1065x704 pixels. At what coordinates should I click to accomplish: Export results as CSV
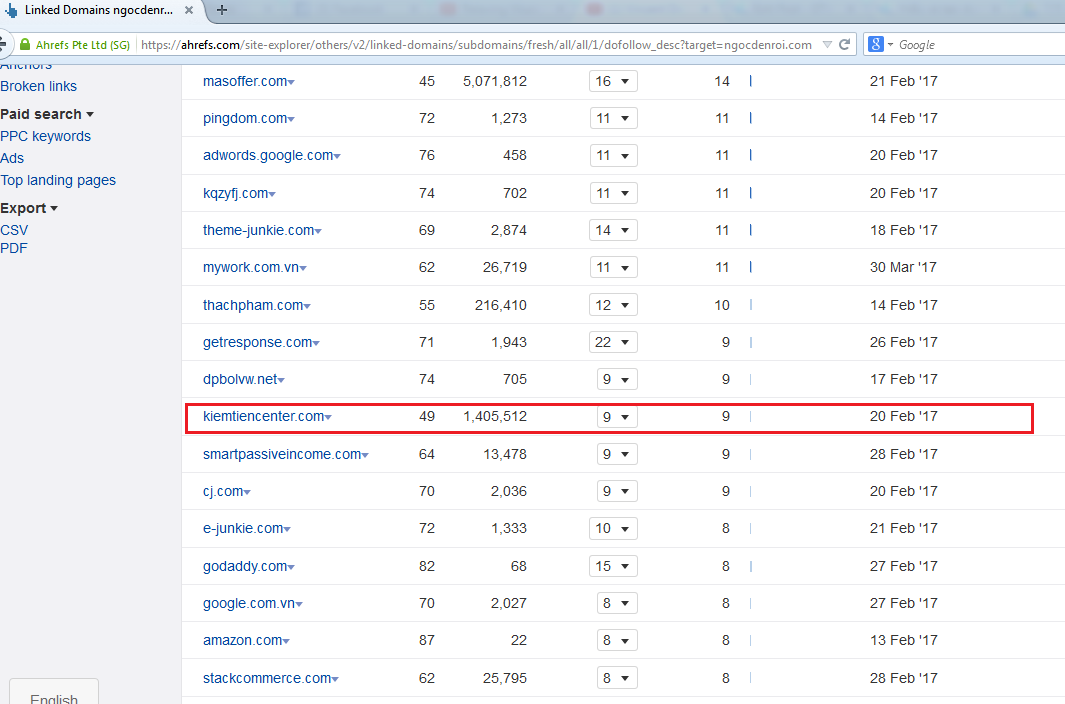pyautogui.click(x=14, y=230)
